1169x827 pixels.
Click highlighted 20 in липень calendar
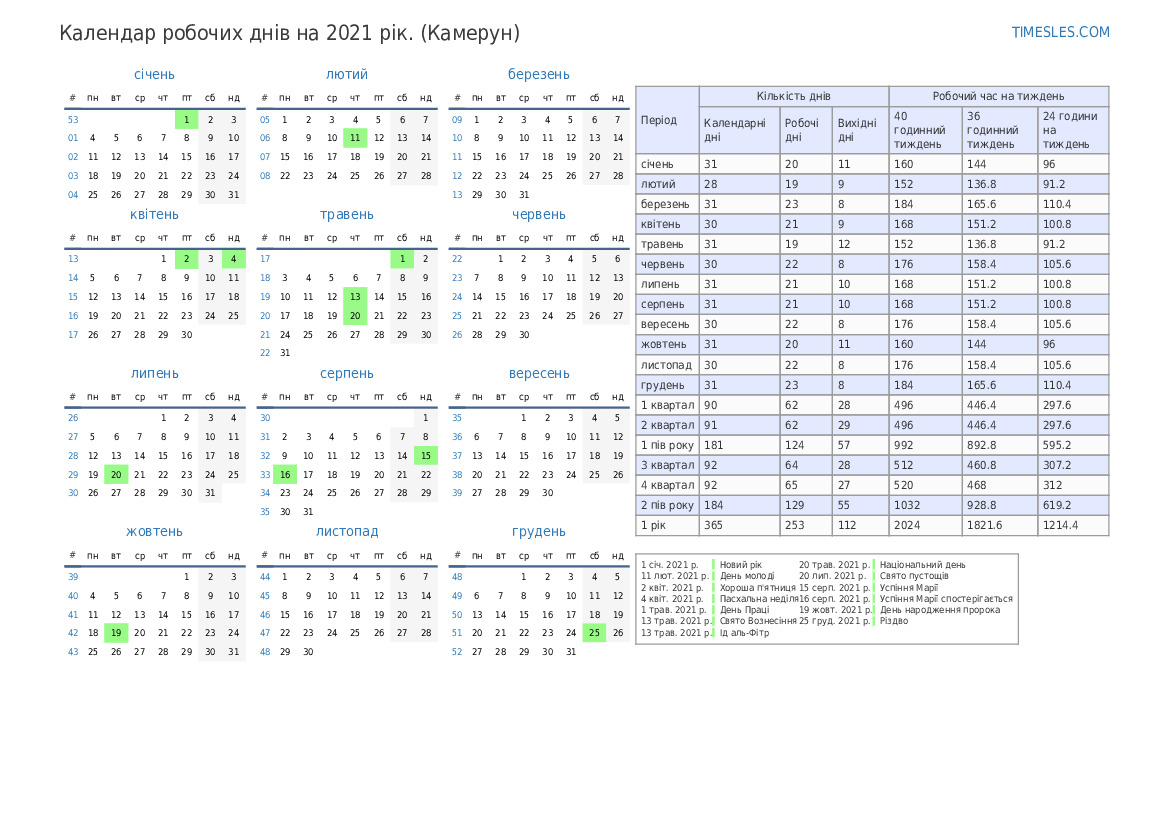(116, 475)
